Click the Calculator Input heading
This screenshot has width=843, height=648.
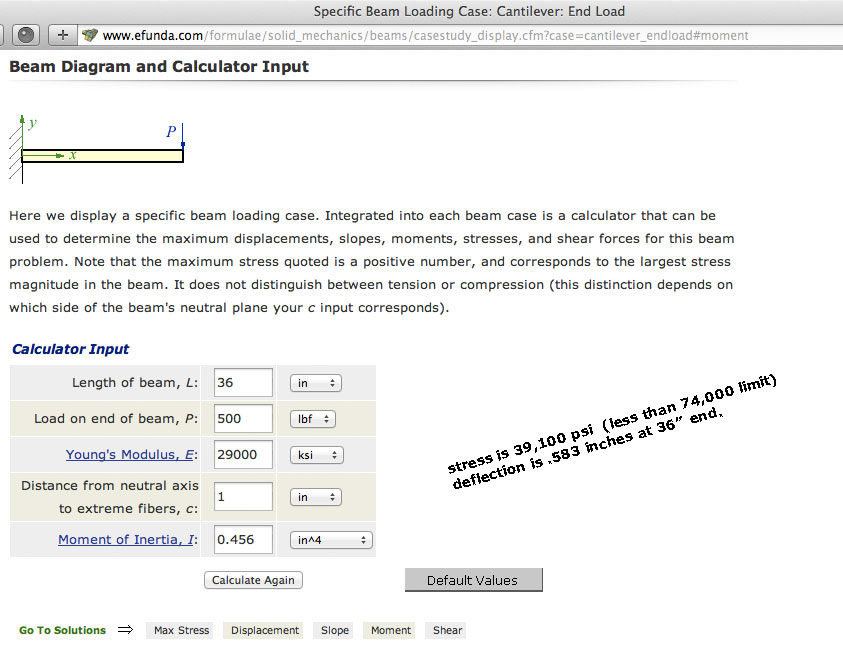point(70,349)
